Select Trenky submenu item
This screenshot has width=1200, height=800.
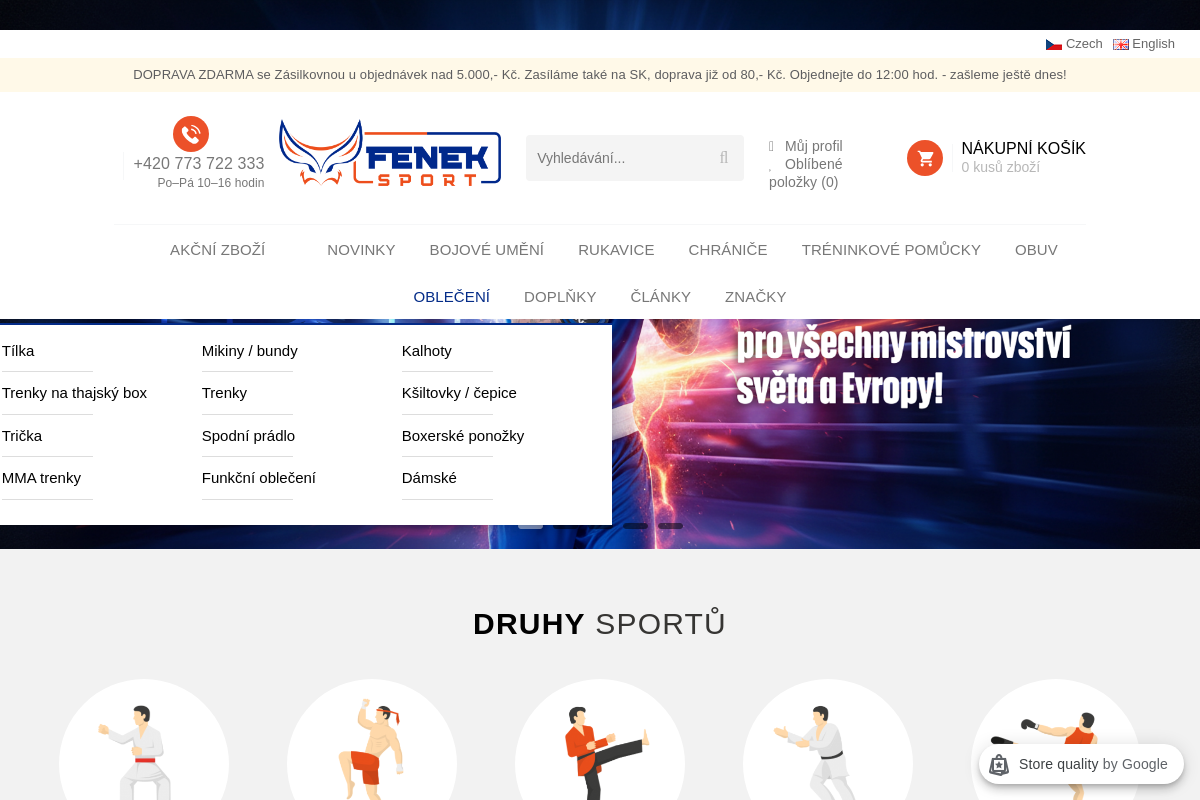(x=224, y=393)
